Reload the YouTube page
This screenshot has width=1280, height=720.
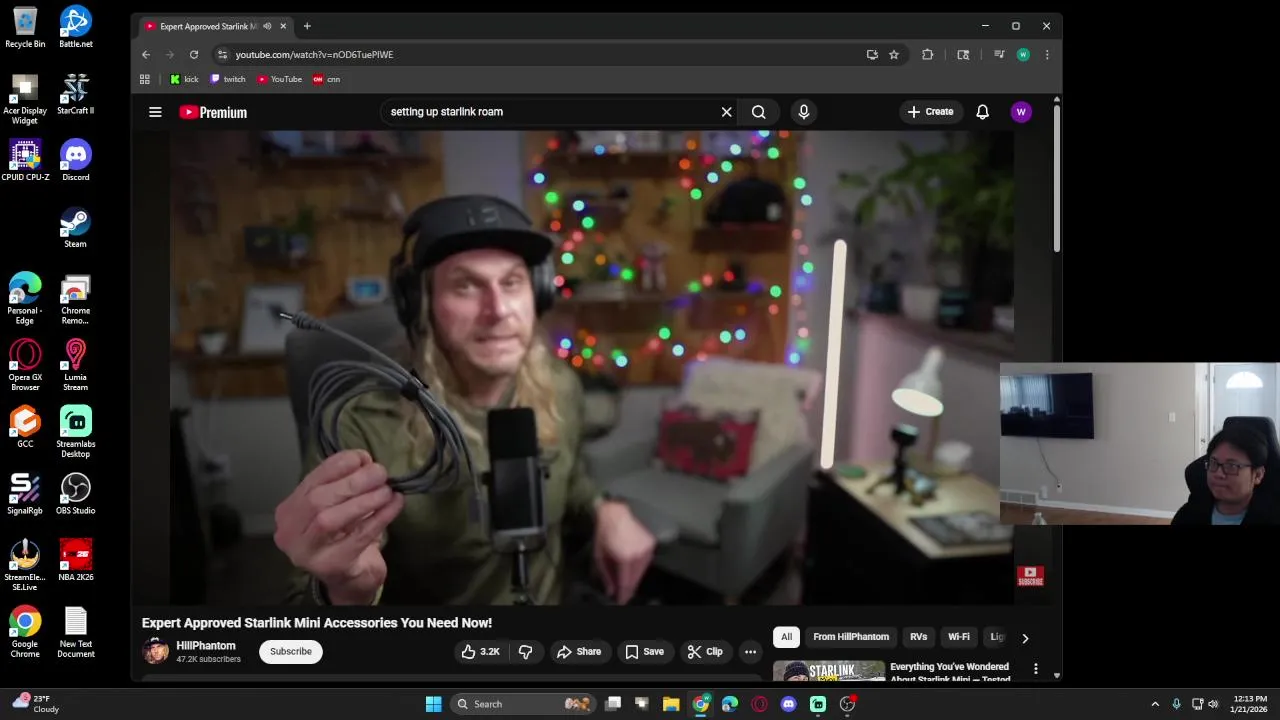[x=194, y=55]
